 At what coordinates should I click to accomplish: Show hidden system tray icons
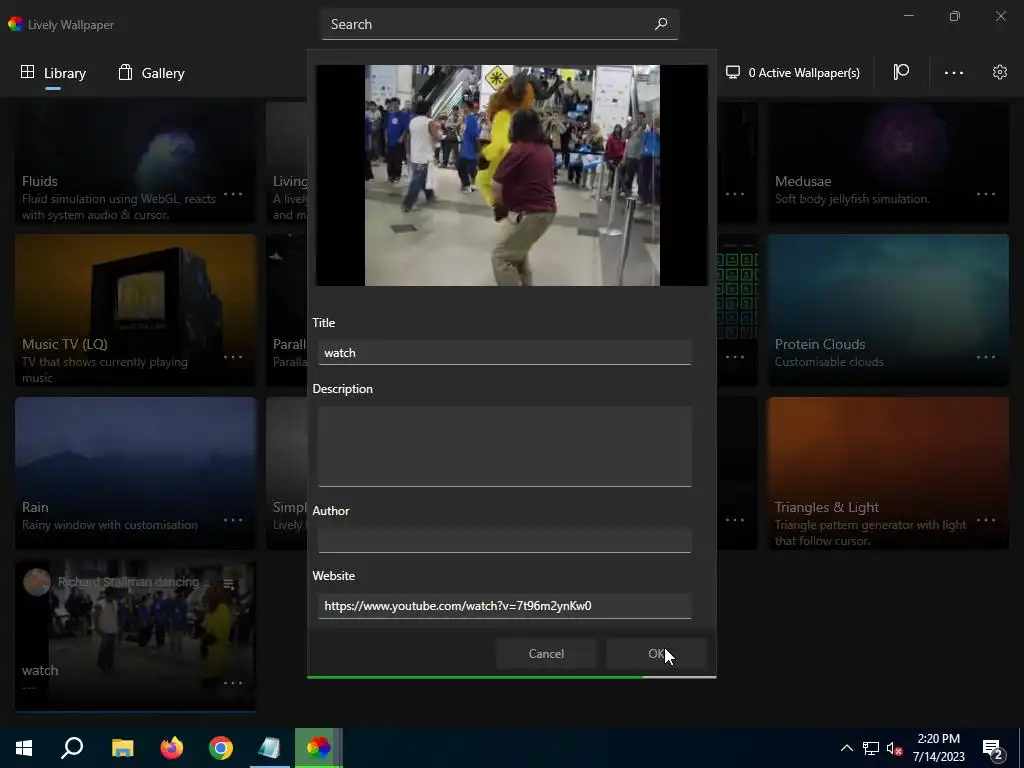[x=846, y=748]
